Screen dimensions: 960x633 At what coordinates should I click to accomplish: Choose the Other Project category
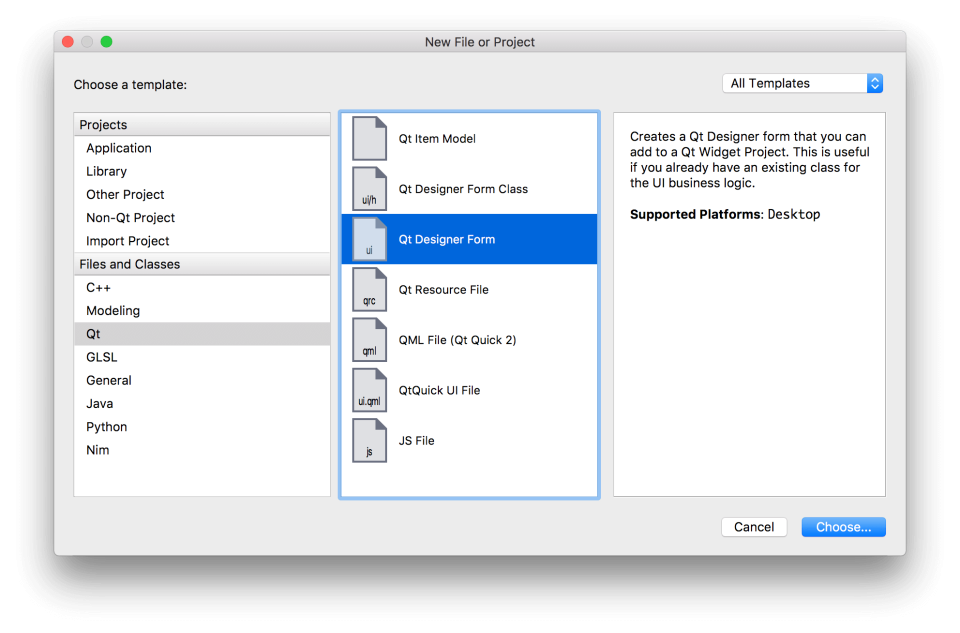click(125, 194)
